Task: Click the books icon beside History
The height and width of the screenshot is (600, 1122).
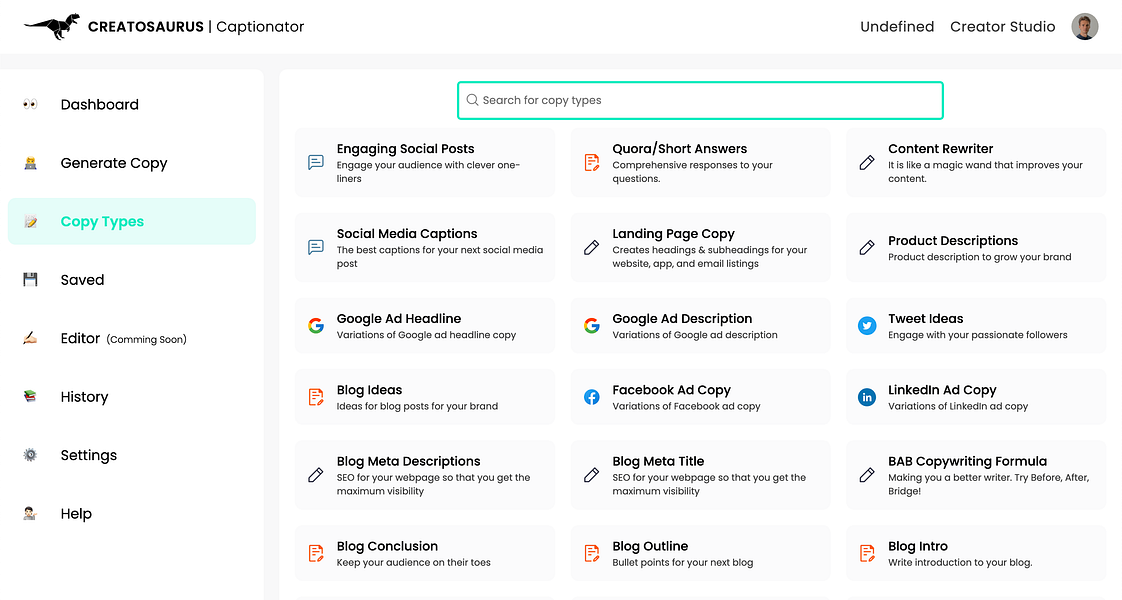Action: coord(30,396)
